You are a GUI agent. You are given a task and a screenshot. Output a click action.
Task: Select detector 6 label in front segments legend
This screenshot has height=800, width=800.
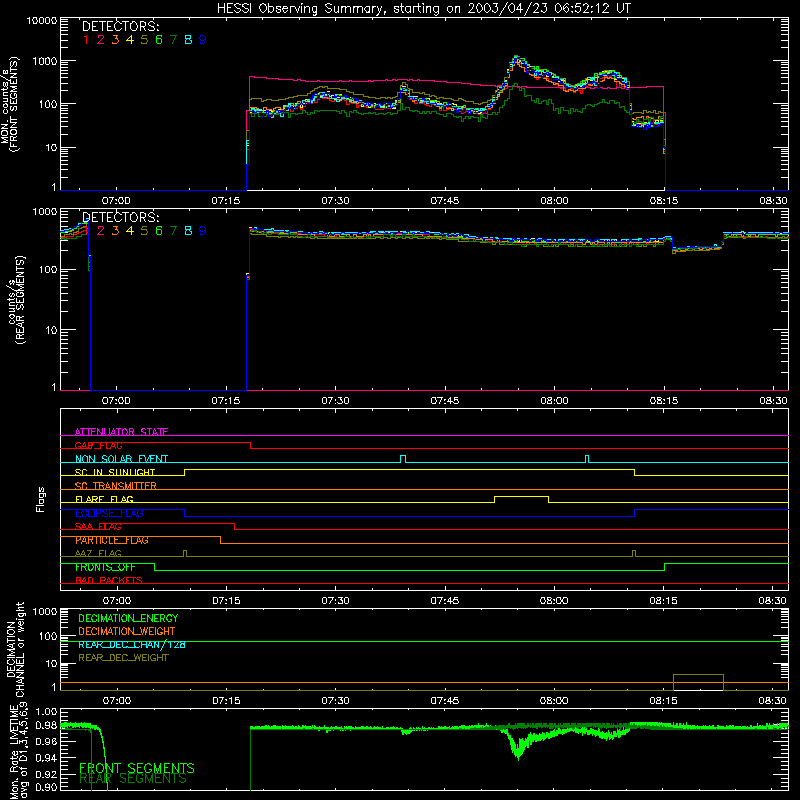tap(159, 40)
